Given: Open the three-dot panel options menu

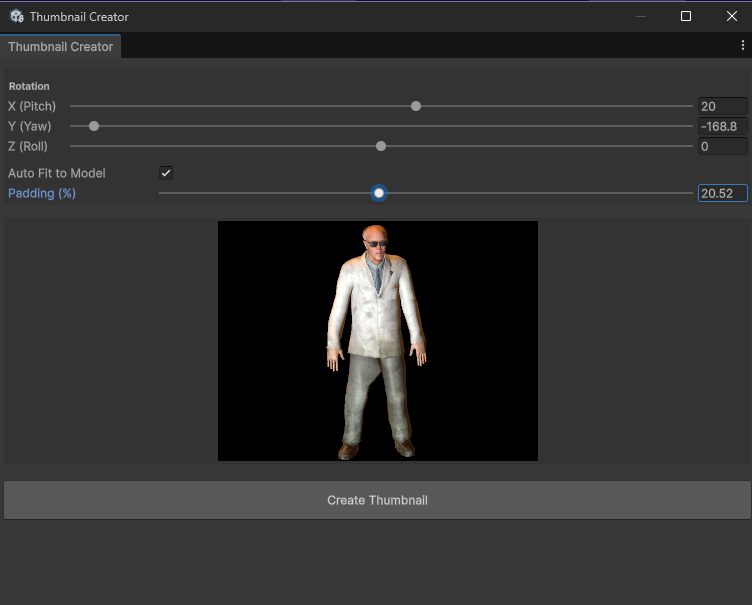Looking at the screenshot, I should 742,46.
